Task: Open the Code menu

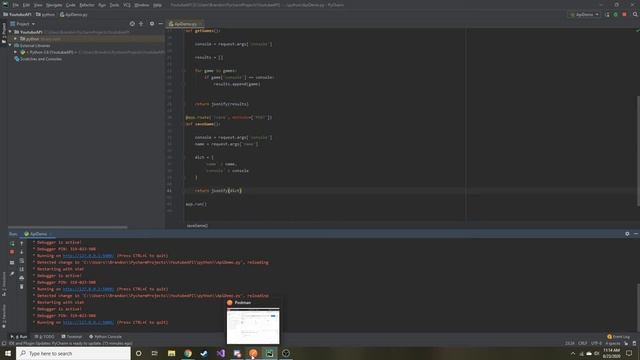Action: pyautogui.click(x=71, y=5)
